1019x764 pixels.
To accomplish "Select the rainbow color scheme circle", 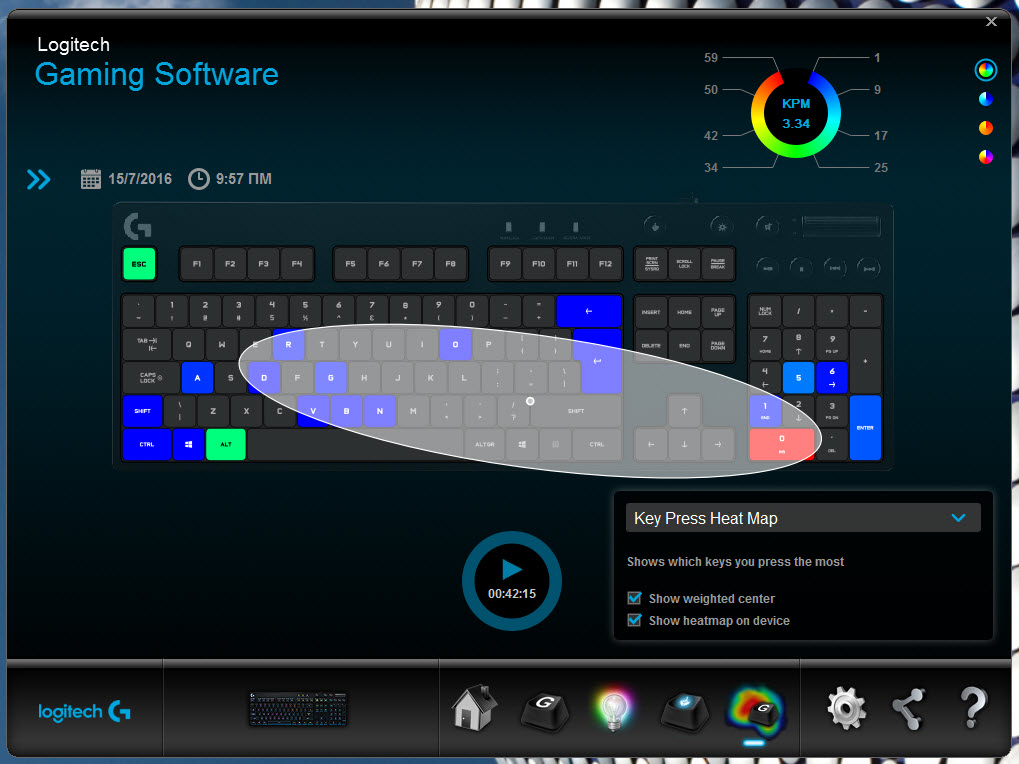I will coord(986,70).
